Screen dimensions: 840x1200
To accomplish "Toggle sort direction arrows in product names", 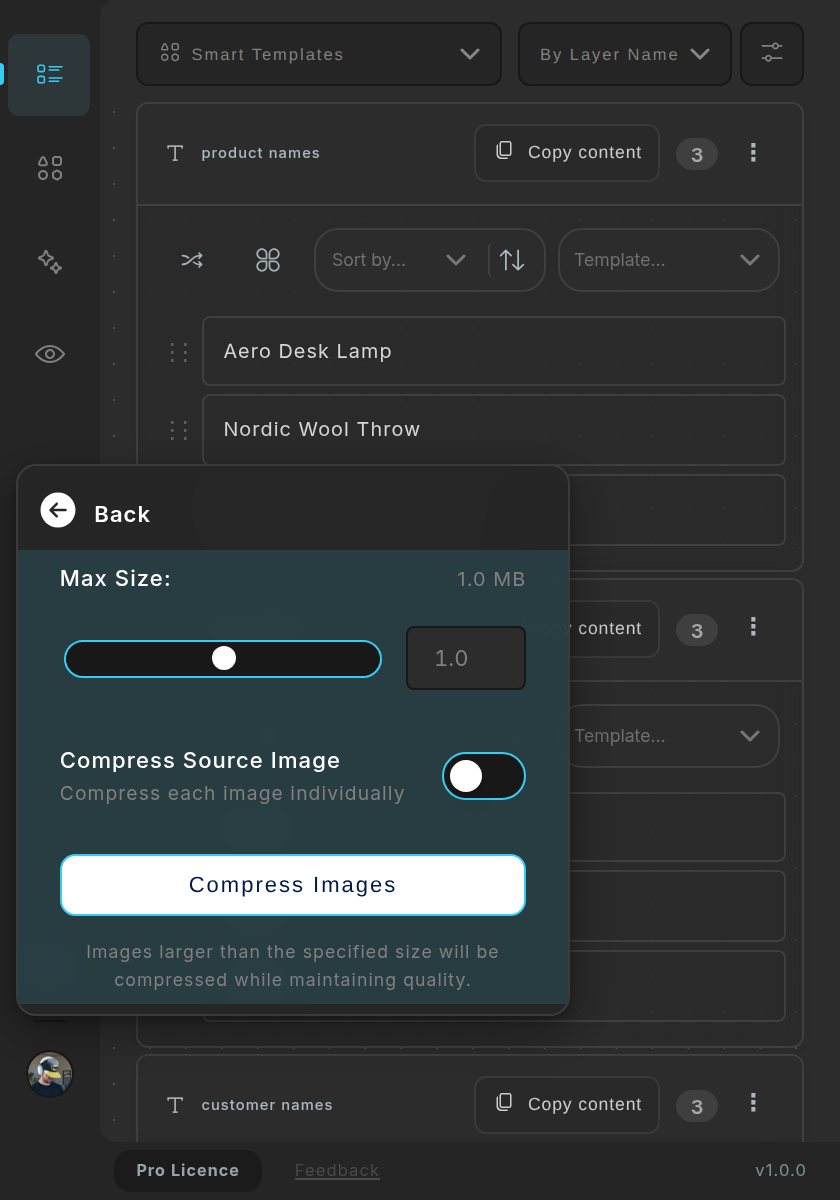I will click(513, 260).
